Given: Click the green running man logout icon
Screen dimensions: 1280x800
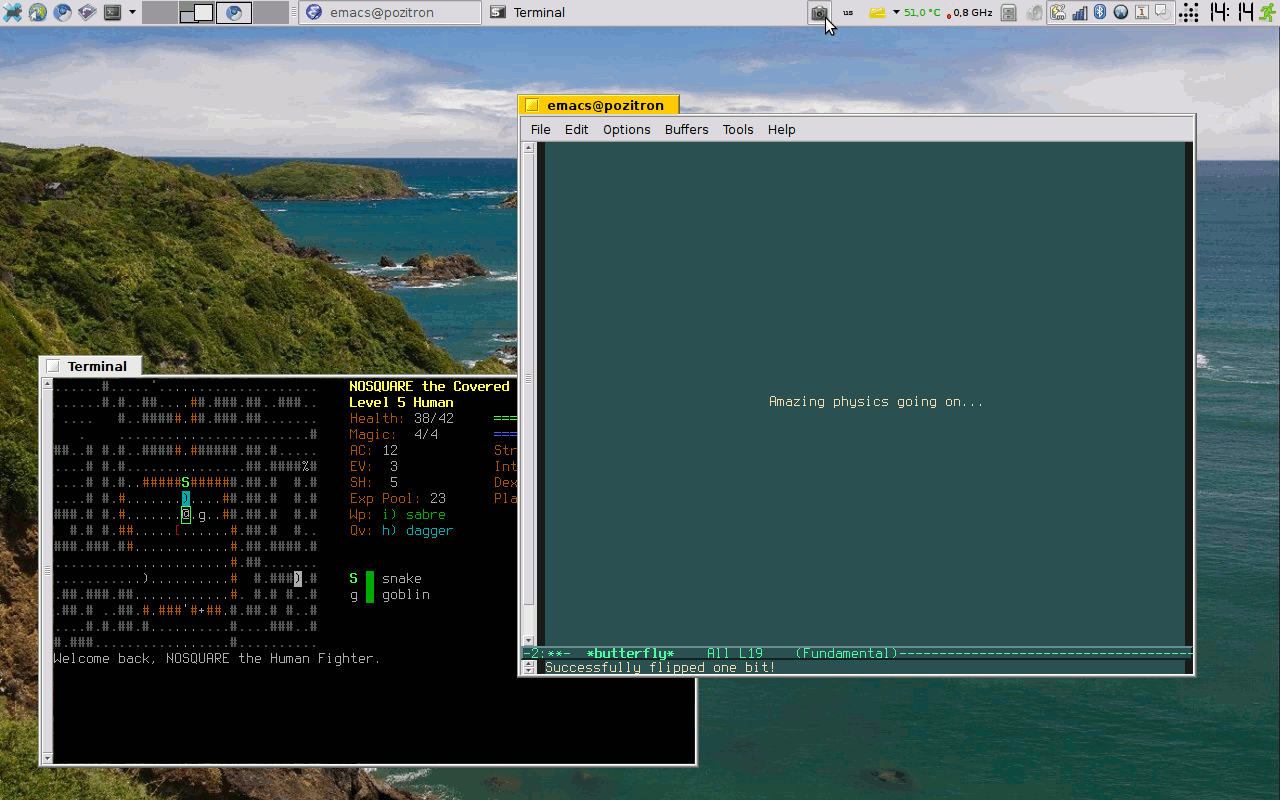Looking at the screenshot, I should click(1267, 13).
